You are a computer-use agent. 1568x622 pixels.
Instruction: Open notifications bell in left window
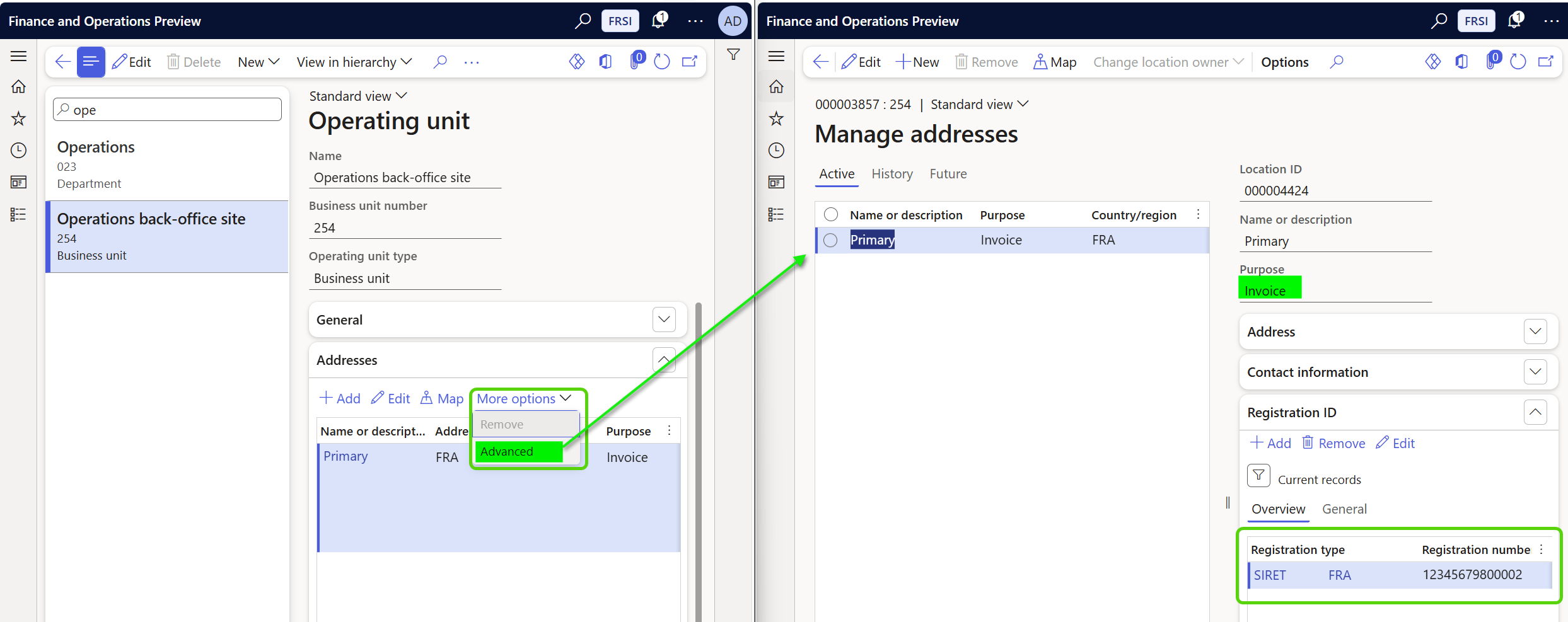(x=659, y=21)
